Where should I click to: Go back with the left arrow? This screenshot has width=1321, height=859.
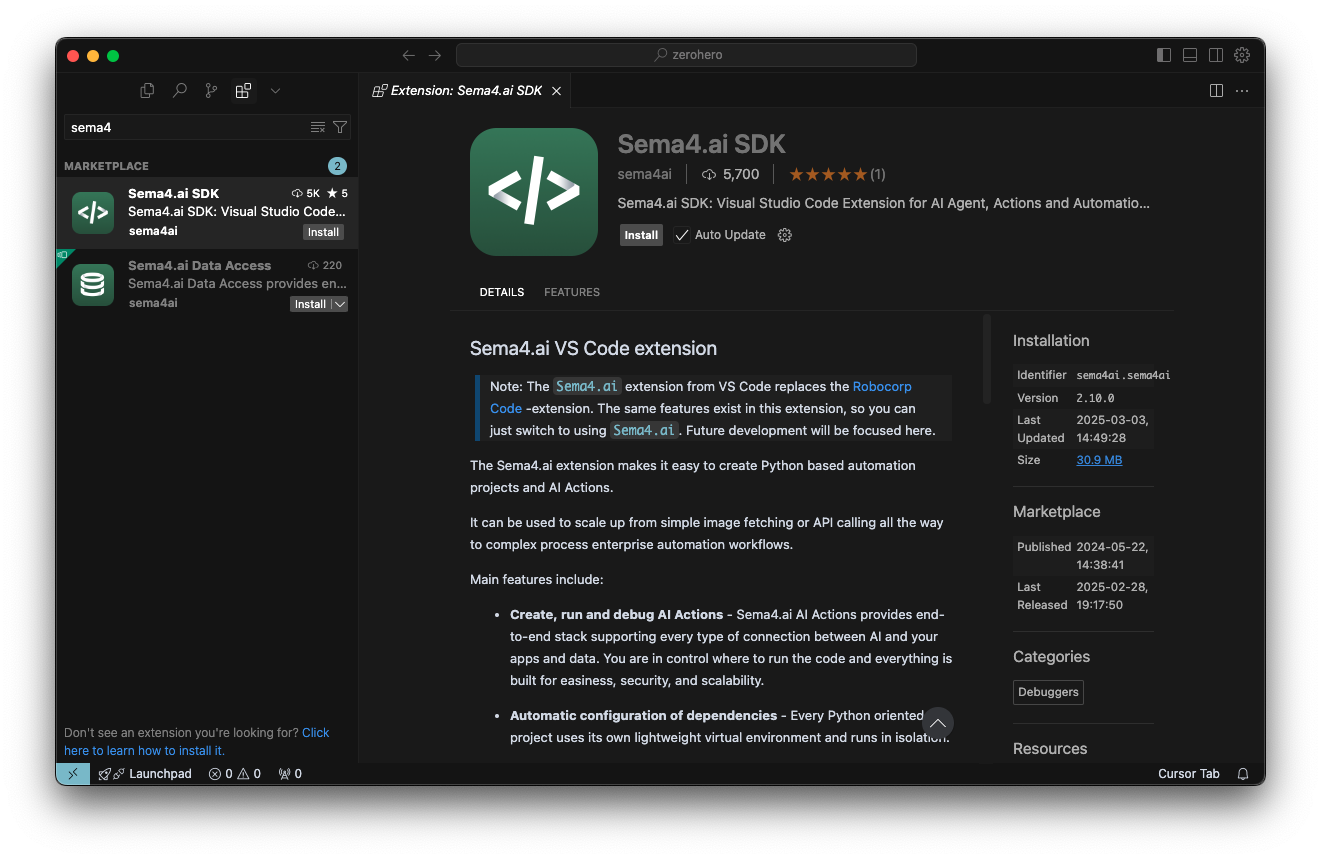tap(408, 55)
